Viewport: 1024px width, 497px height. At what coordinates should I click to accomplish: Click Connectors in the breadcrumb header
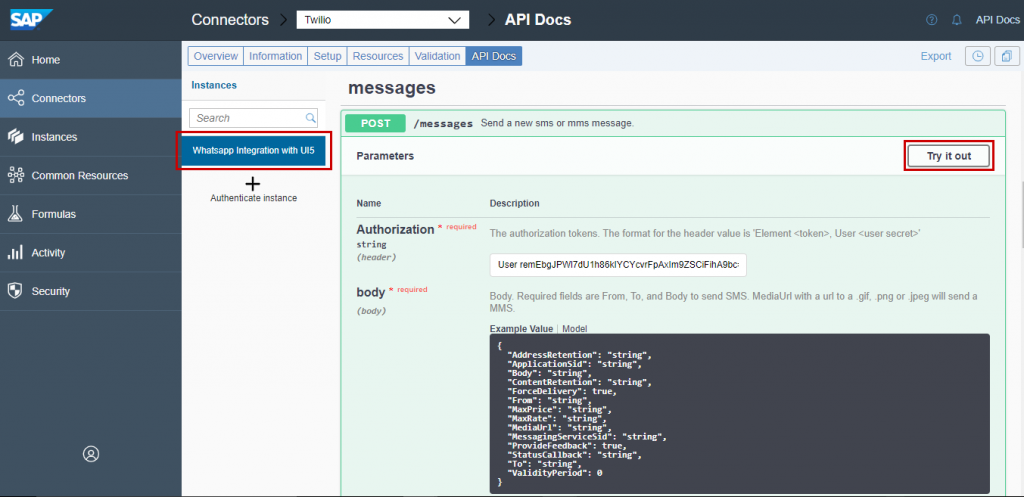point(230,20)
